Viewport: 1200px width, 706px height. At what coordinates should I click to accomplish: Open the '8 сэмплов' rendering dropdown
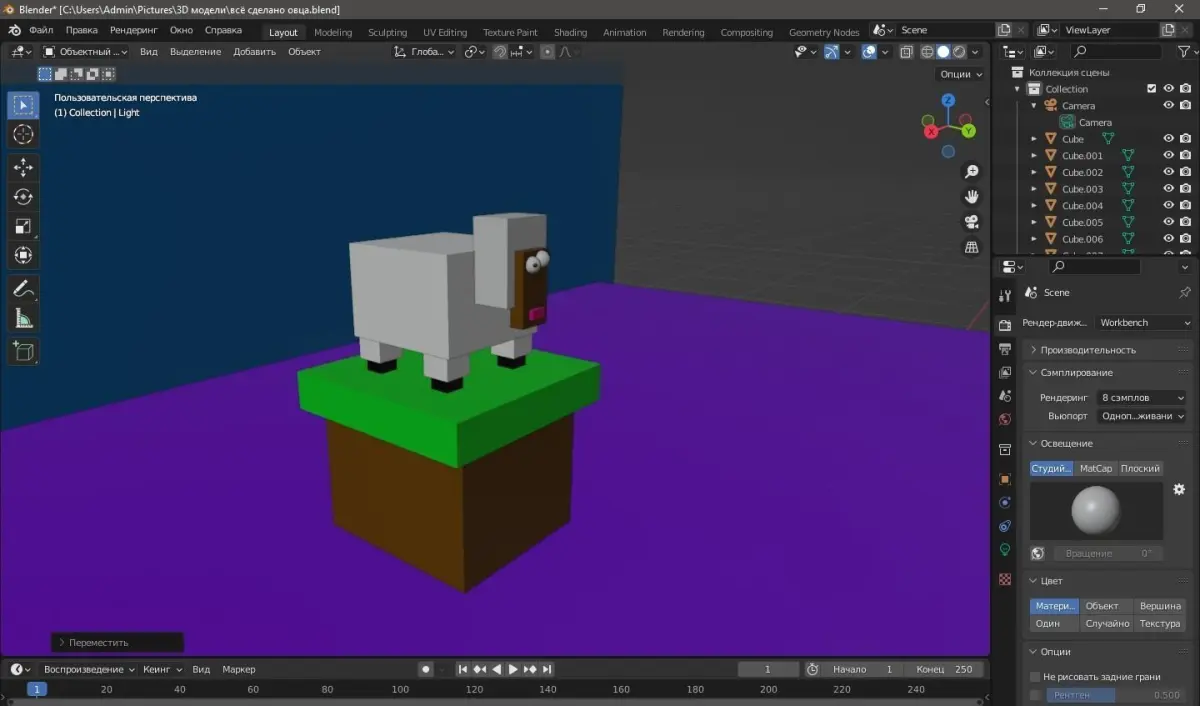(1140, 397)
